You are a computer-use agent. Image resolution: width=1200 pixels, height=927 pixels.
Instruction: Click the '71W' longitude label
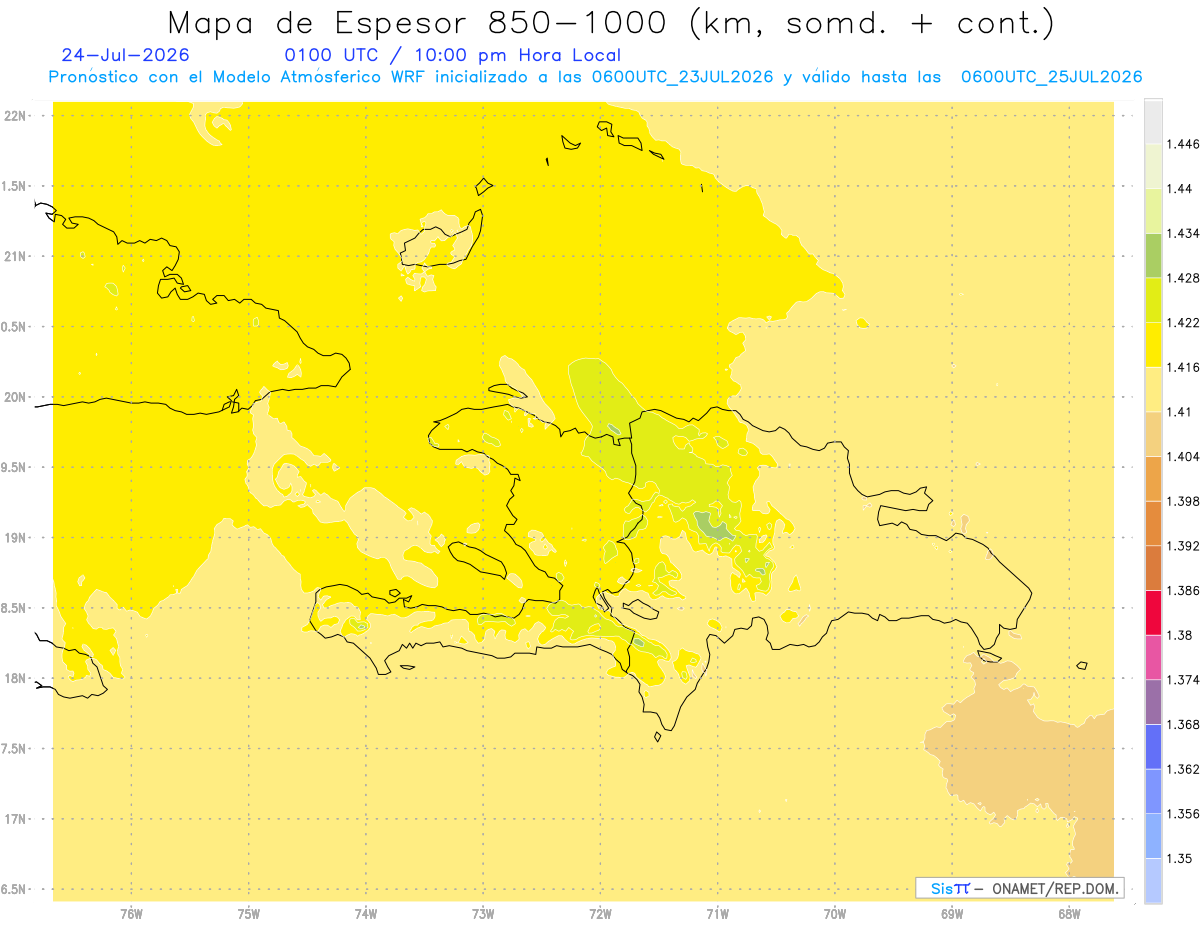(x=717, y=914)
